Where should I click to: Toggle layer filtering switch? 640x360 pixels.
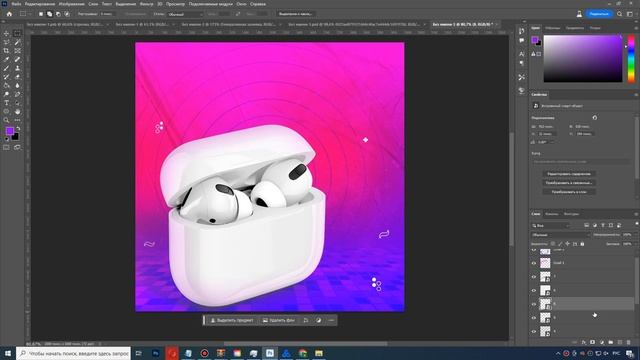click(637, 224)
